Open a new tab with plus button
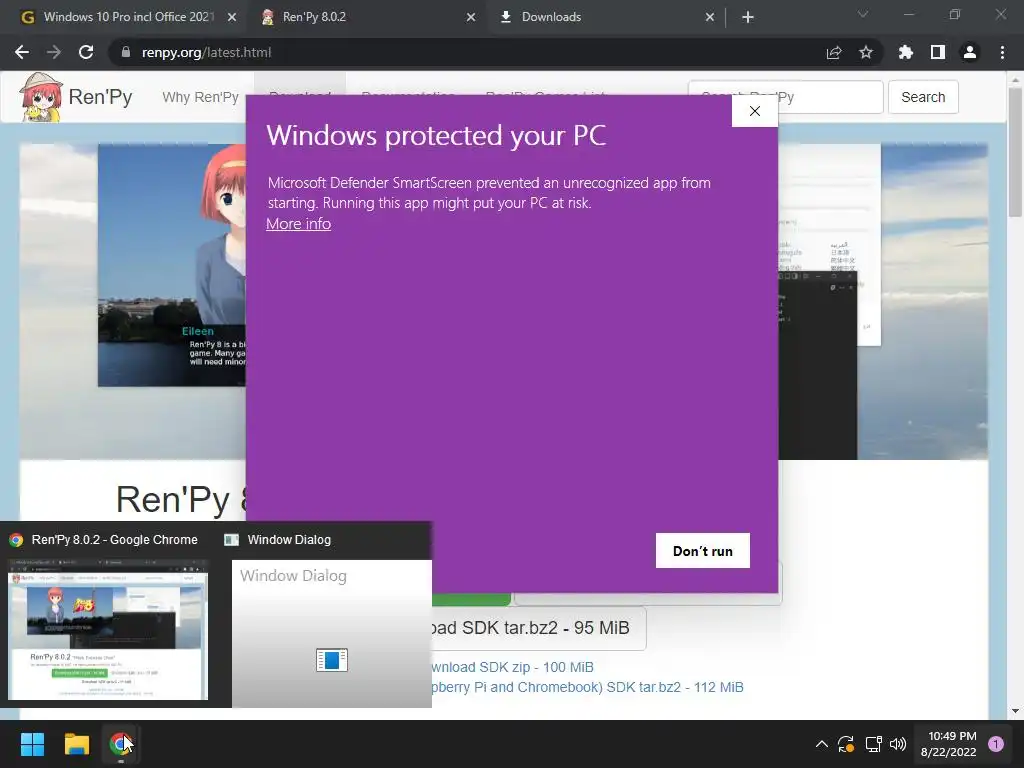1024x768 pixels. 748,17
